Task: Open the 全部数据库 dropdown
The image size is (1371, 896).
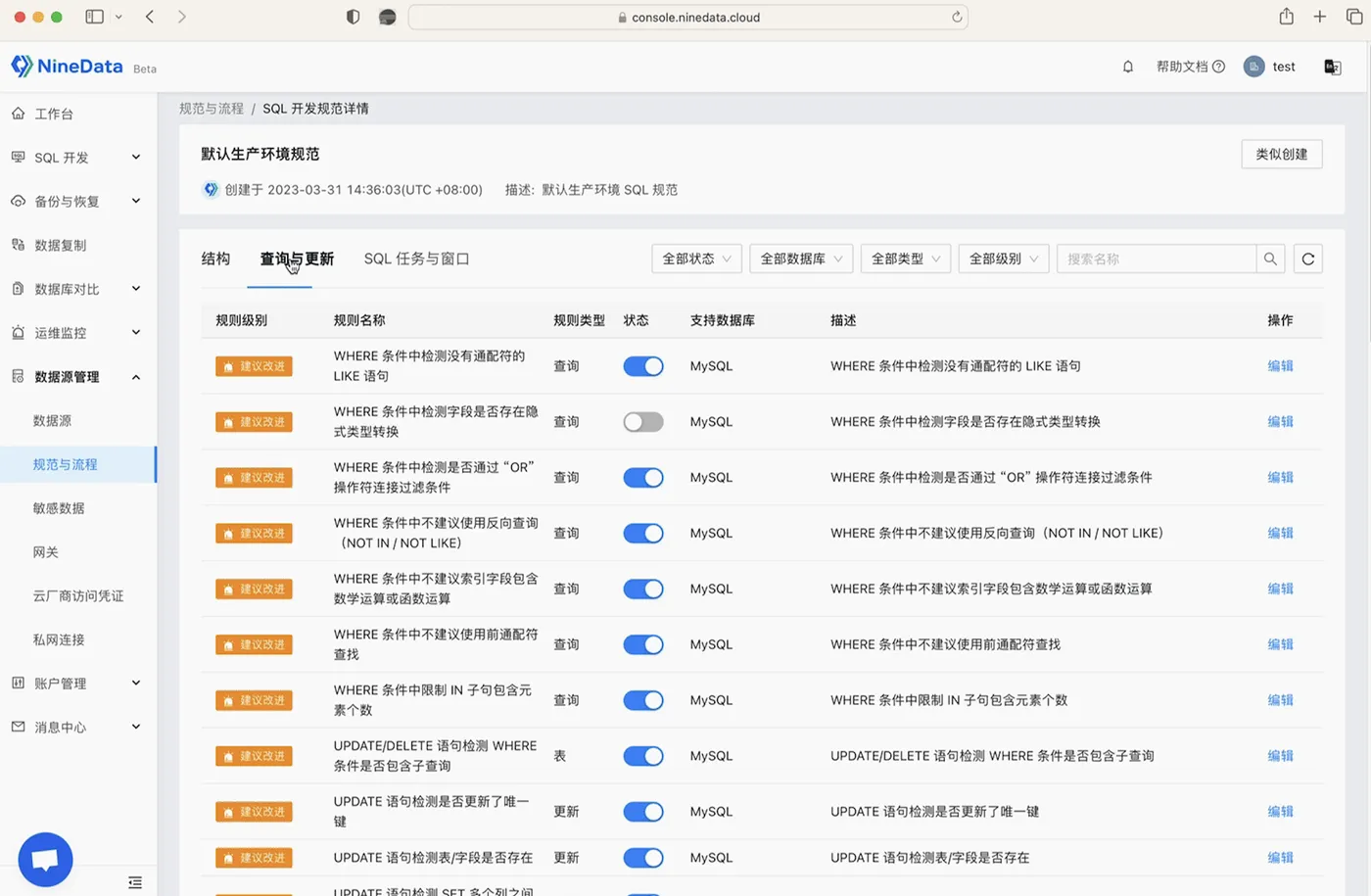Action: point(801,259)
